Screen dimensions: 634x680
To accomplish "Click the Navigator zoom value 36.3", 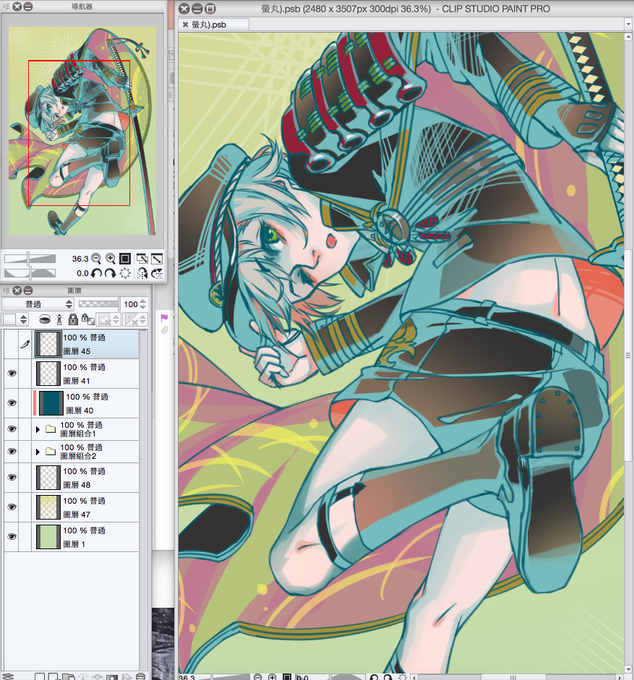I will (x=80, y=259).
